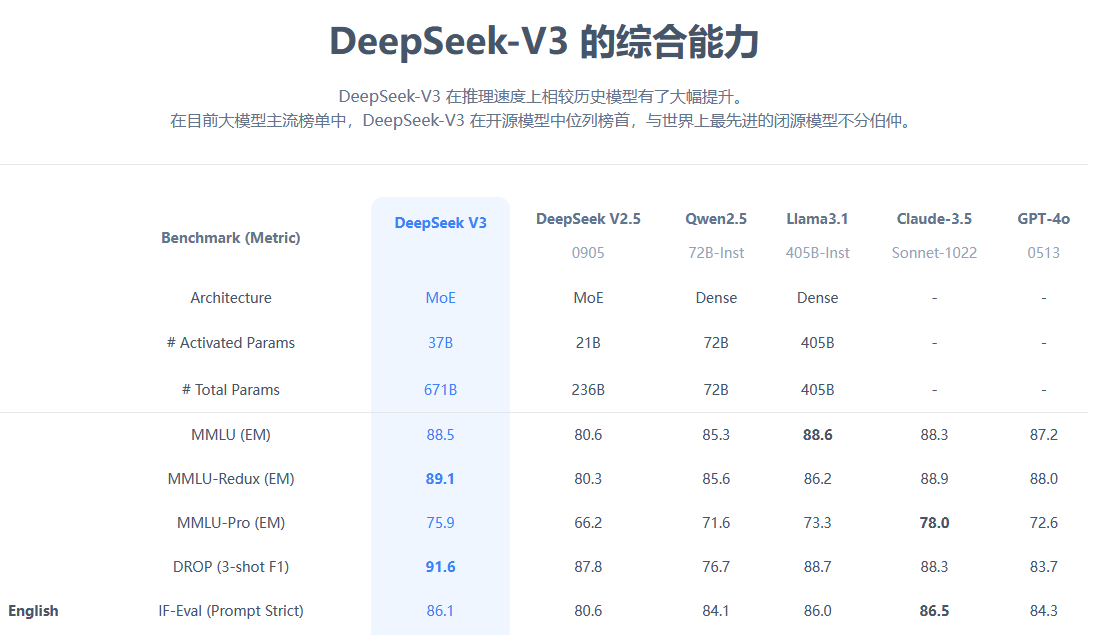This screenshot has height=635, width=1095.
Task: Select the bold 89.1 MMLU-Redux score
Action: coord(440,478)
